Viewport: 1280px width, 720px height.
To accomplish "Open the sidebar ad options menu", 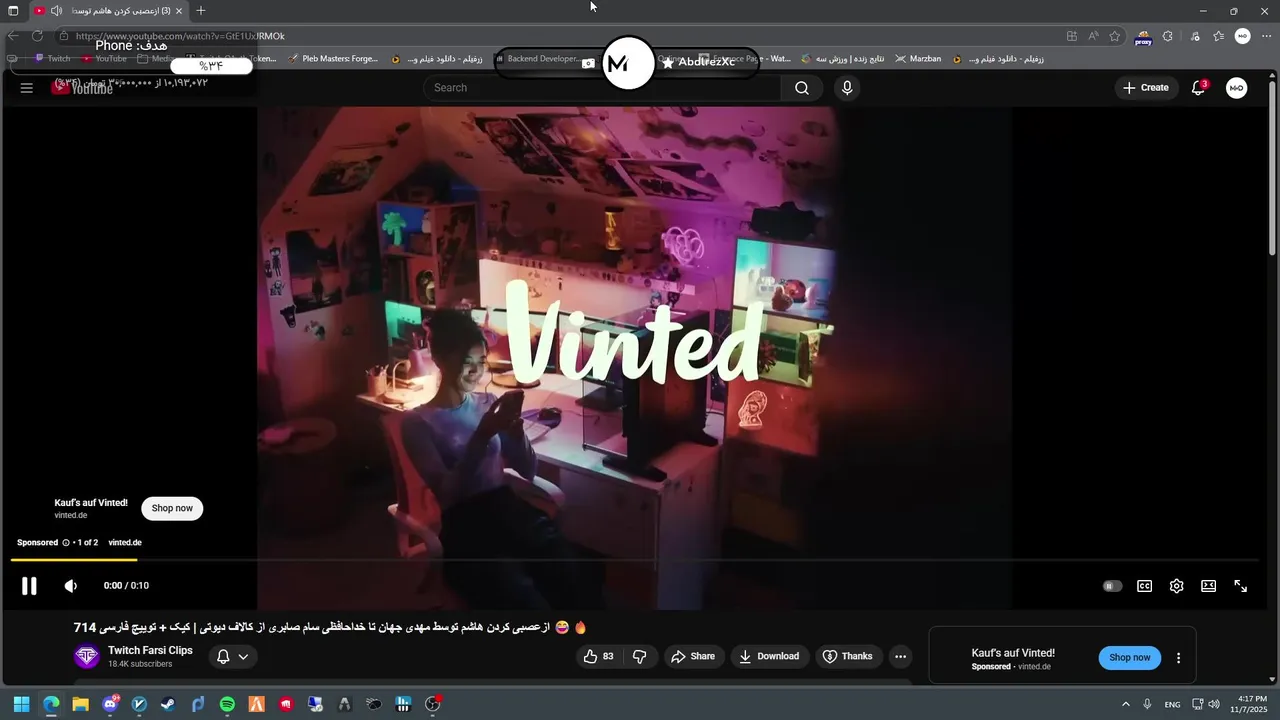I will [x=1178, y=657].
